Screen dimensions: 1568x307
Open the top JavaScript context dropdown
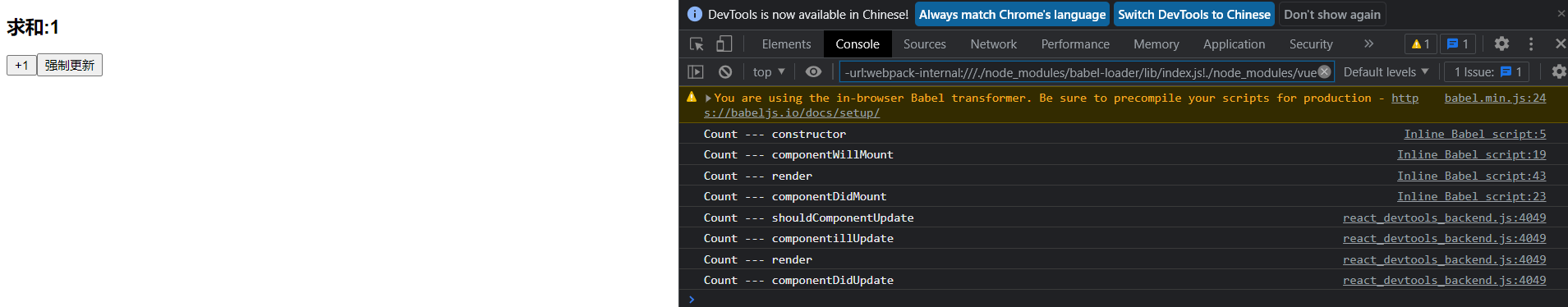[x=769, y=72]
